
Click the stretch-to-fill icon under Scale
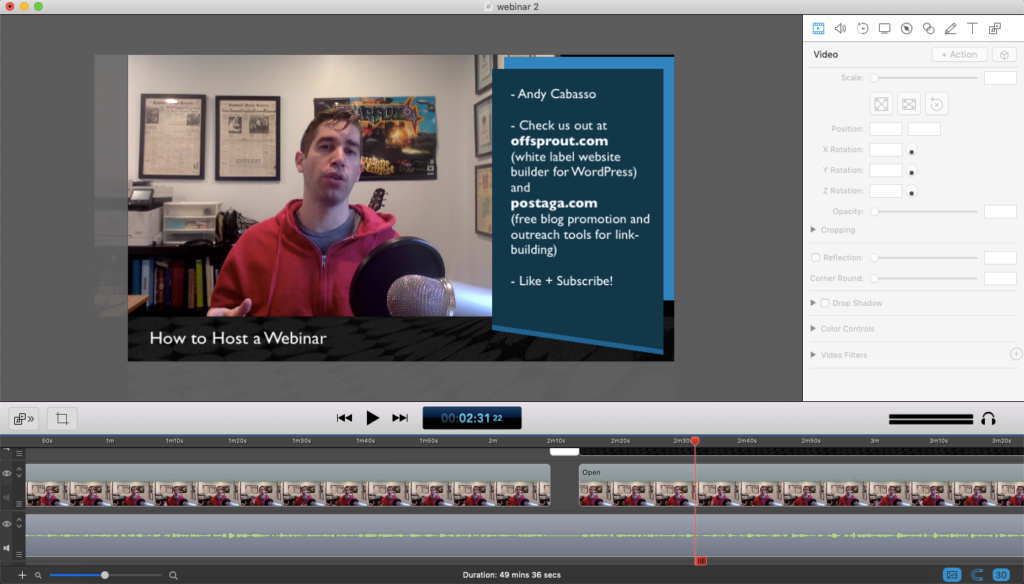click(x=908, y=104)
